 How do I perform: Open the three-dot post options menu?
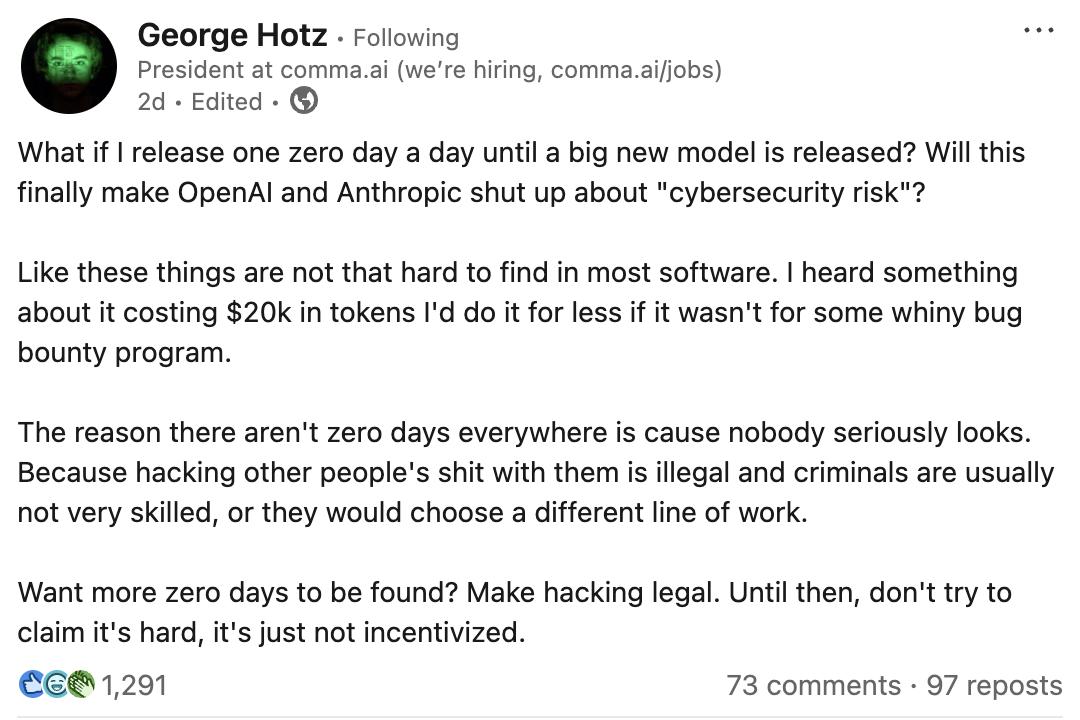point(1039,31)
